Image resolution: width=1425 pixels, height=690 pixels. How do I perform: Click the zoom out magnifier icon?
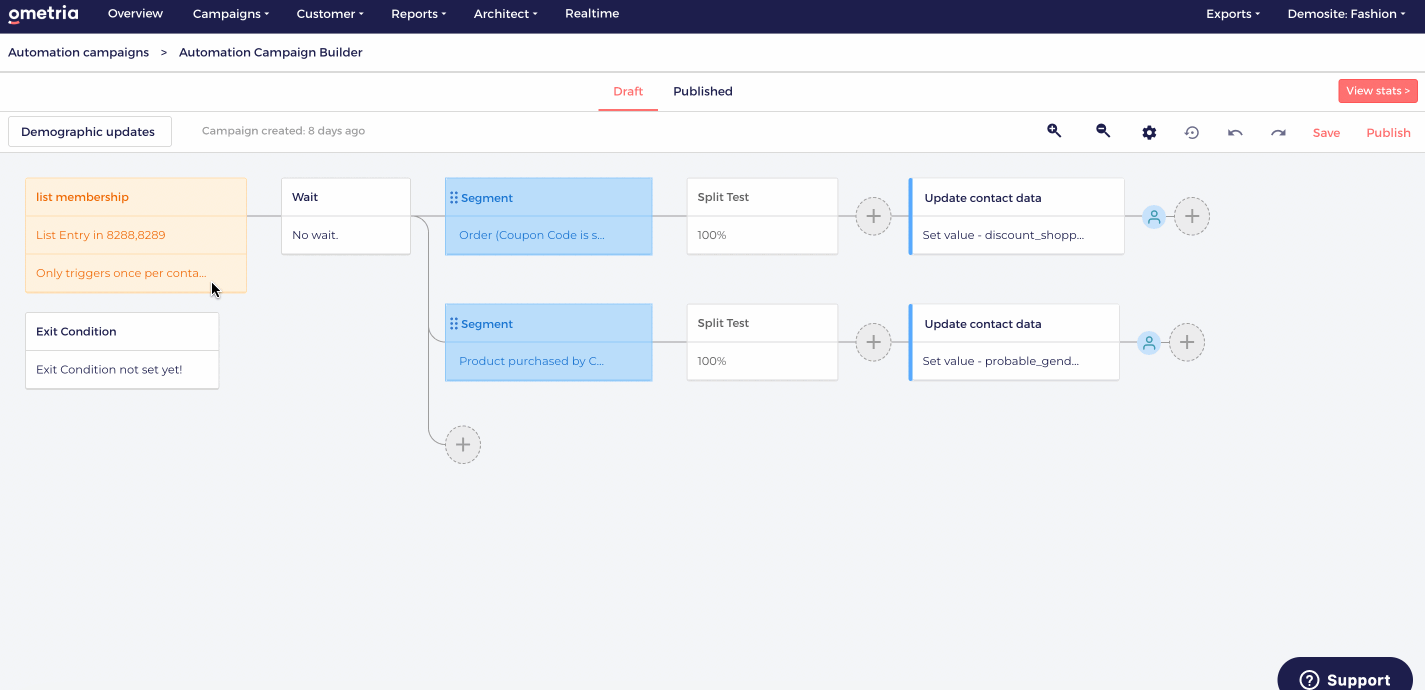(x=1103, y=131)
